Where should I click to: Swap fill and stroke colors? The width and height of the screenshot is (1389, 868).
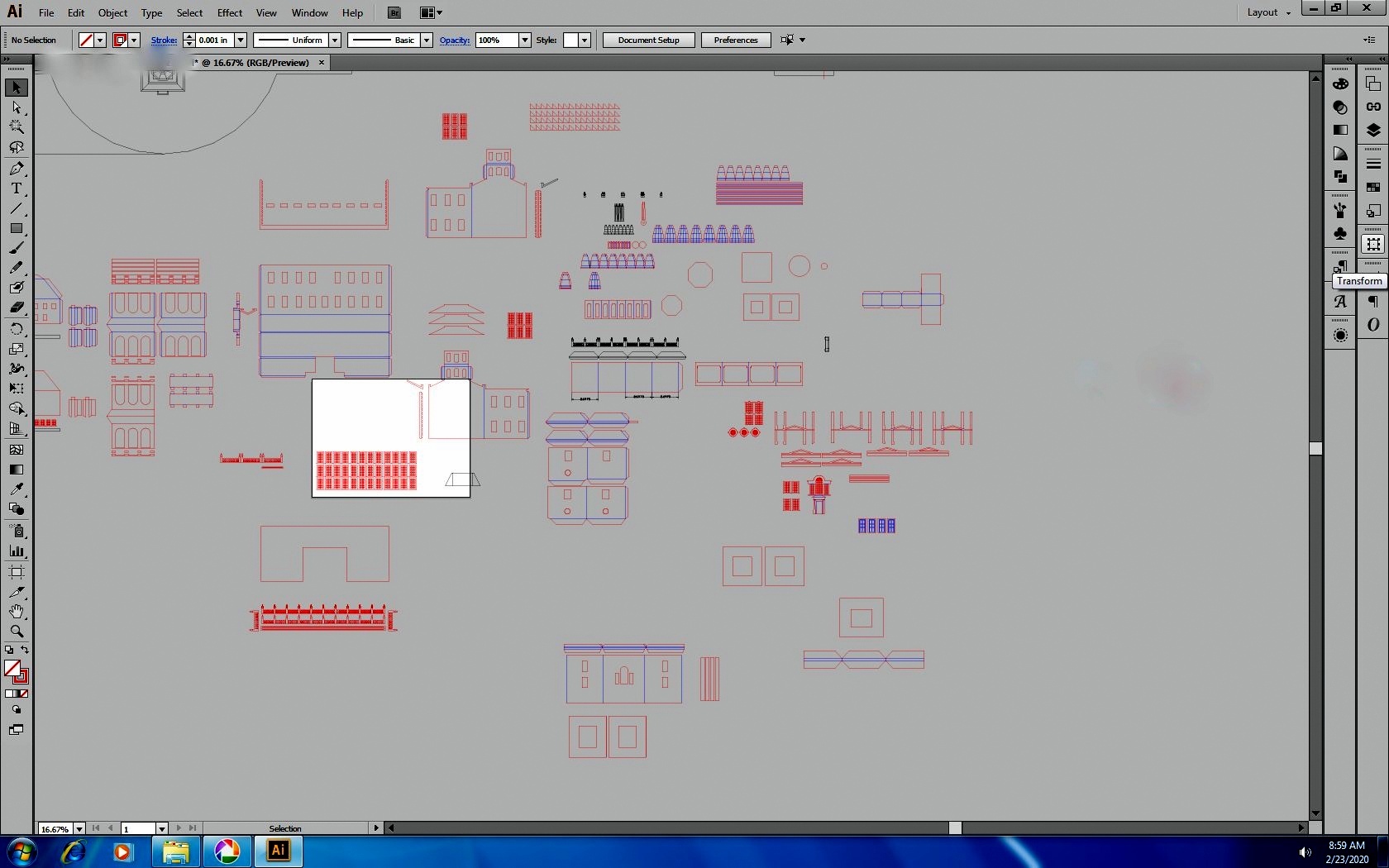click(25, 650)
